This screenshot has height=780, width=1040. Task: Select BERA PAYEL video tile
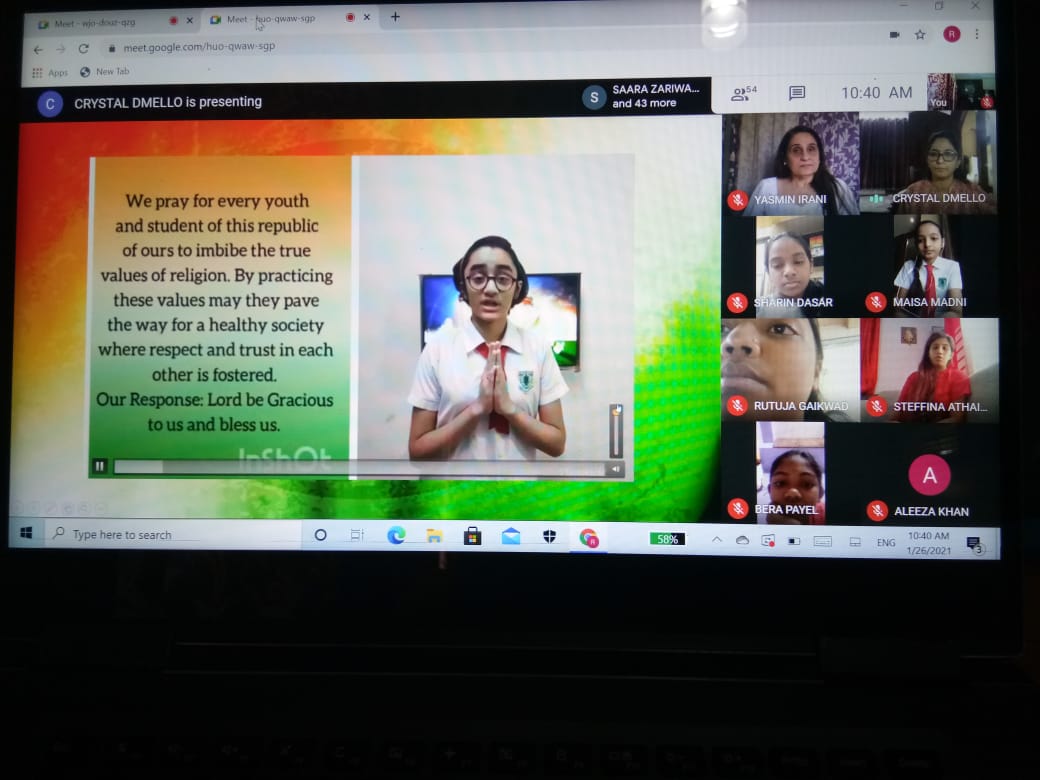coord(791,473)
